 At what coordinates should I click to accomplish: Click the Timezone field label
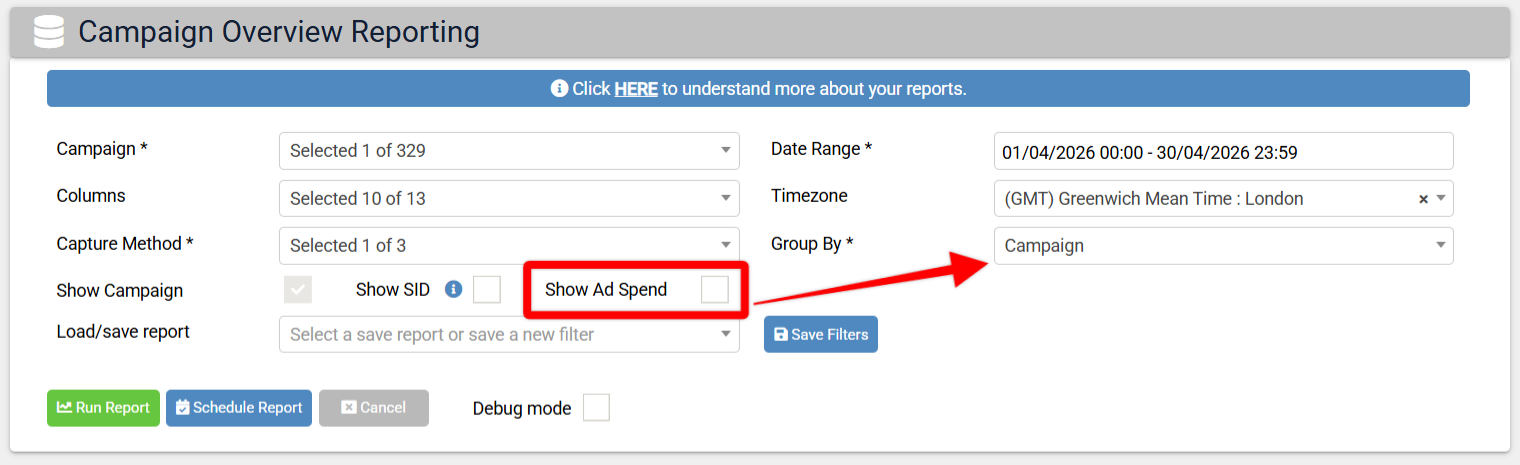pos(809,196)
